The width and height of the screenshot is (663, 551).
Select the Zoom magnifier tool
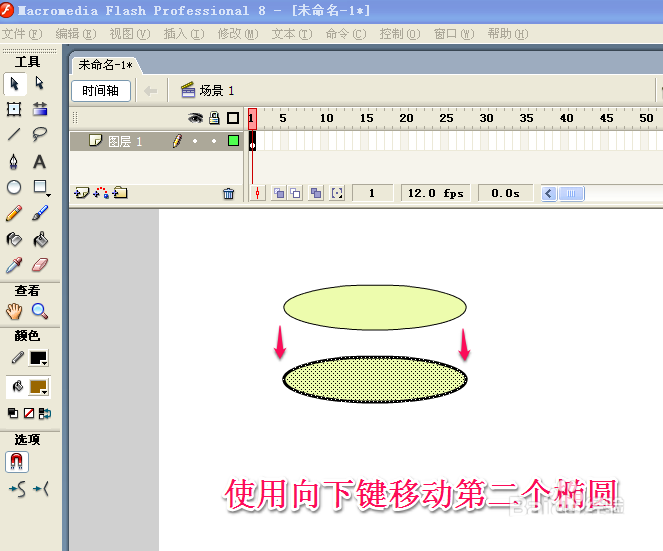coord(40,312)
